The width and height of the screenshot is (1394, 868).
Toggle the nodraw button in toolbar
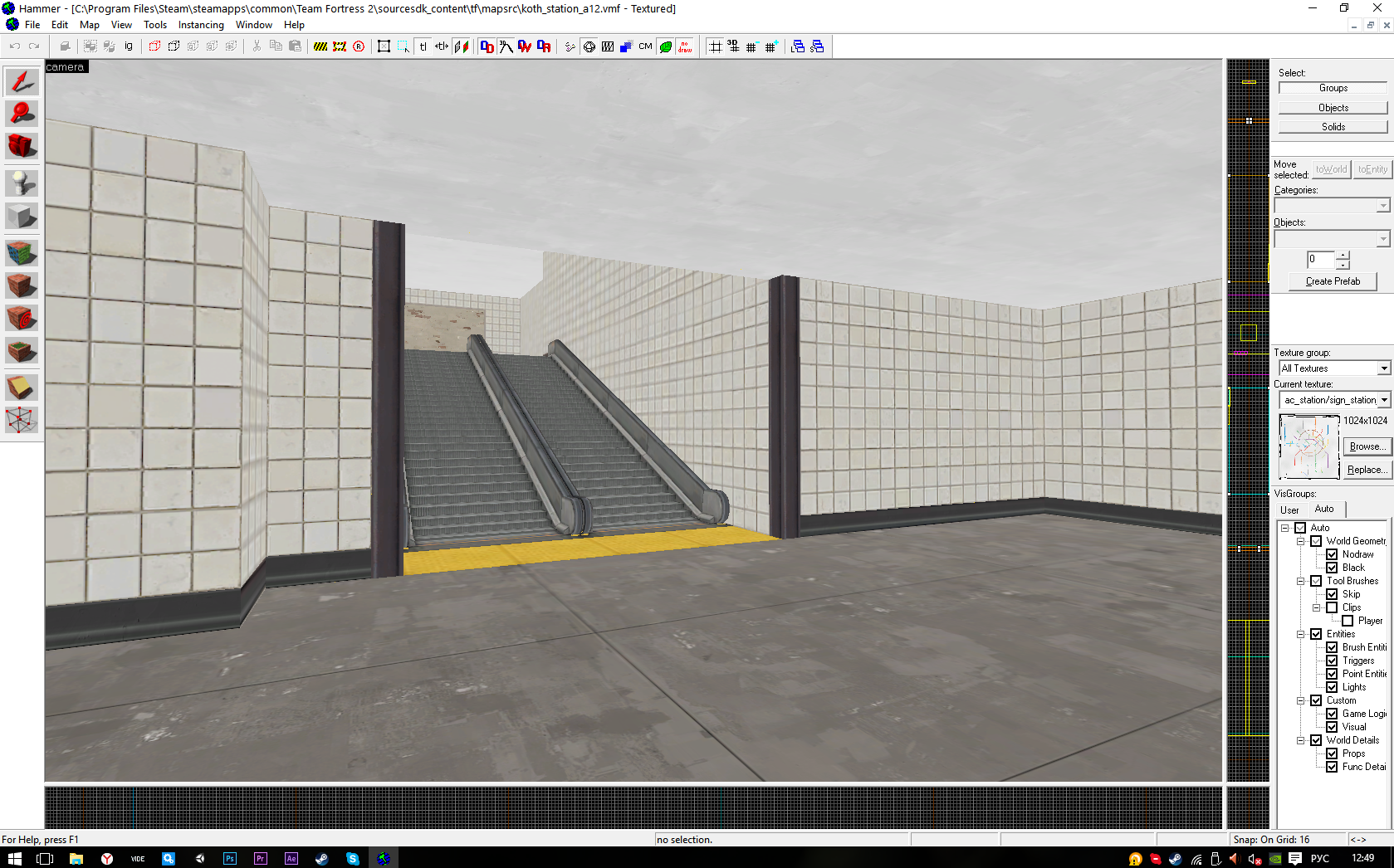[x=685, y=46]
